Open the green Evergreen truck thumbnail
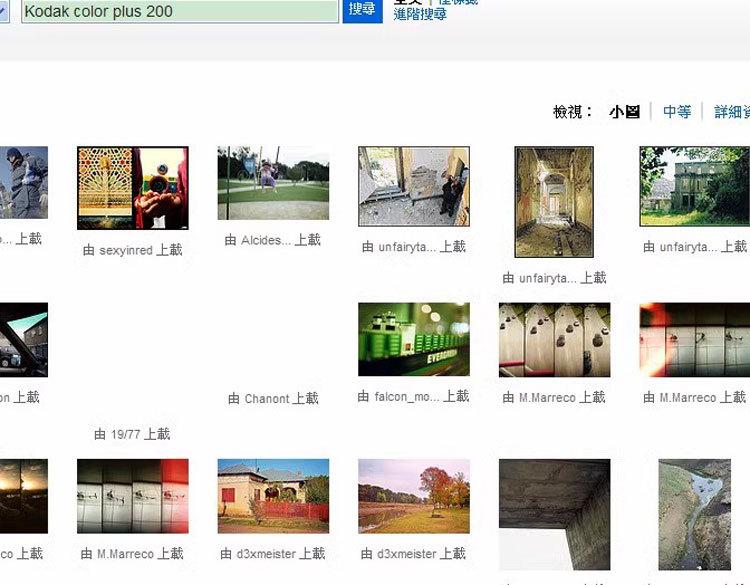The width and height of the screenshot is (750, 585). 414,339
